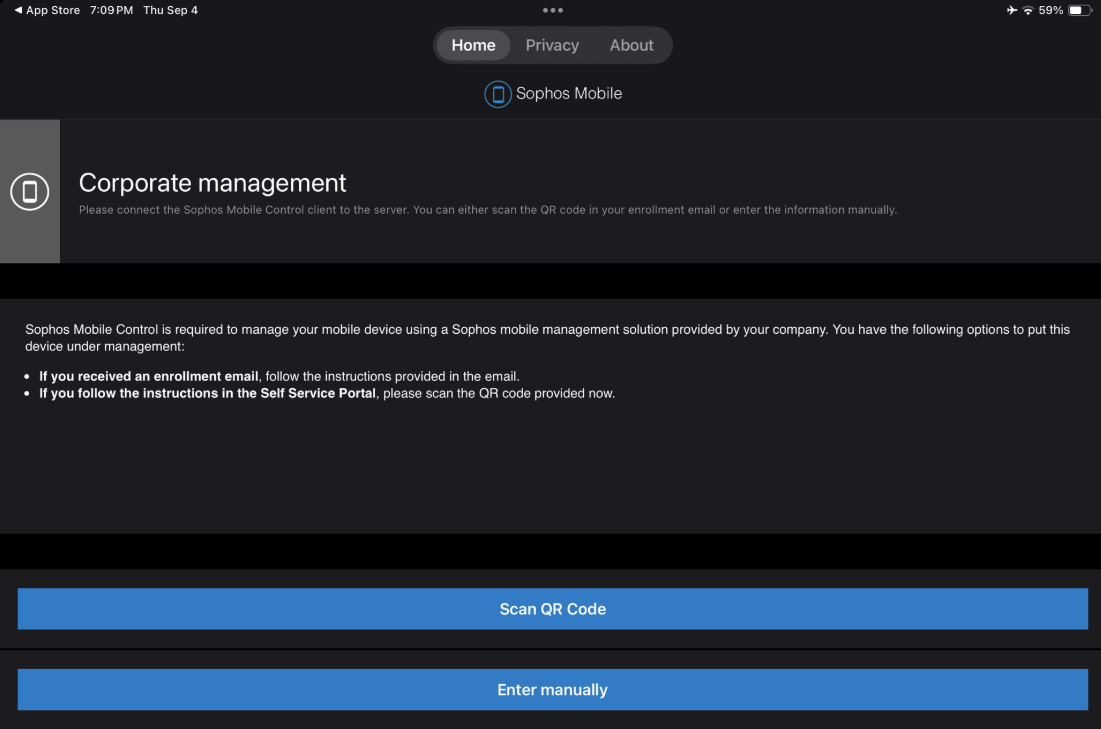Tap the Sophos Mobile logo icon

[498, 94]
